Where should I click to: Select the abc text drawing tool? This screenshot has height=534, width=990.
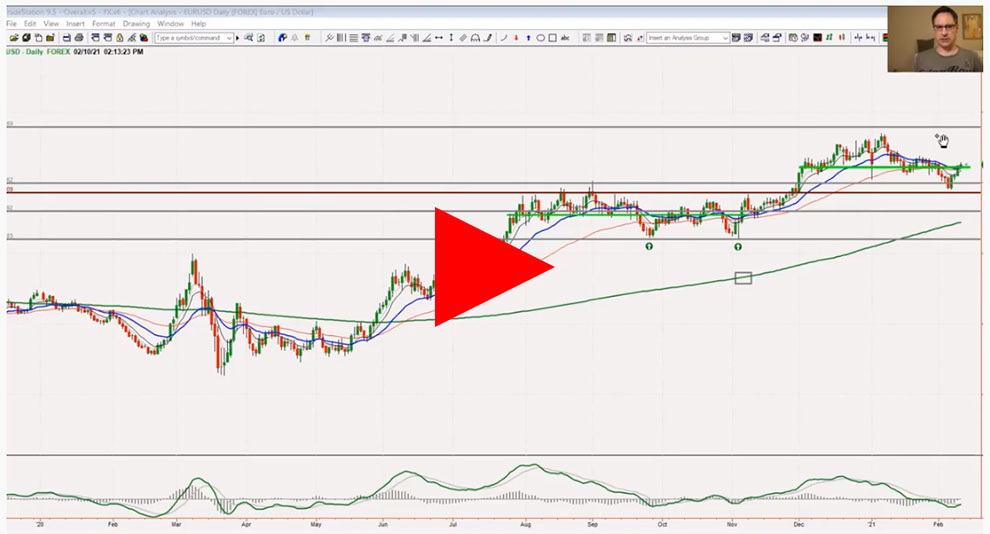[x=565, y=38]
